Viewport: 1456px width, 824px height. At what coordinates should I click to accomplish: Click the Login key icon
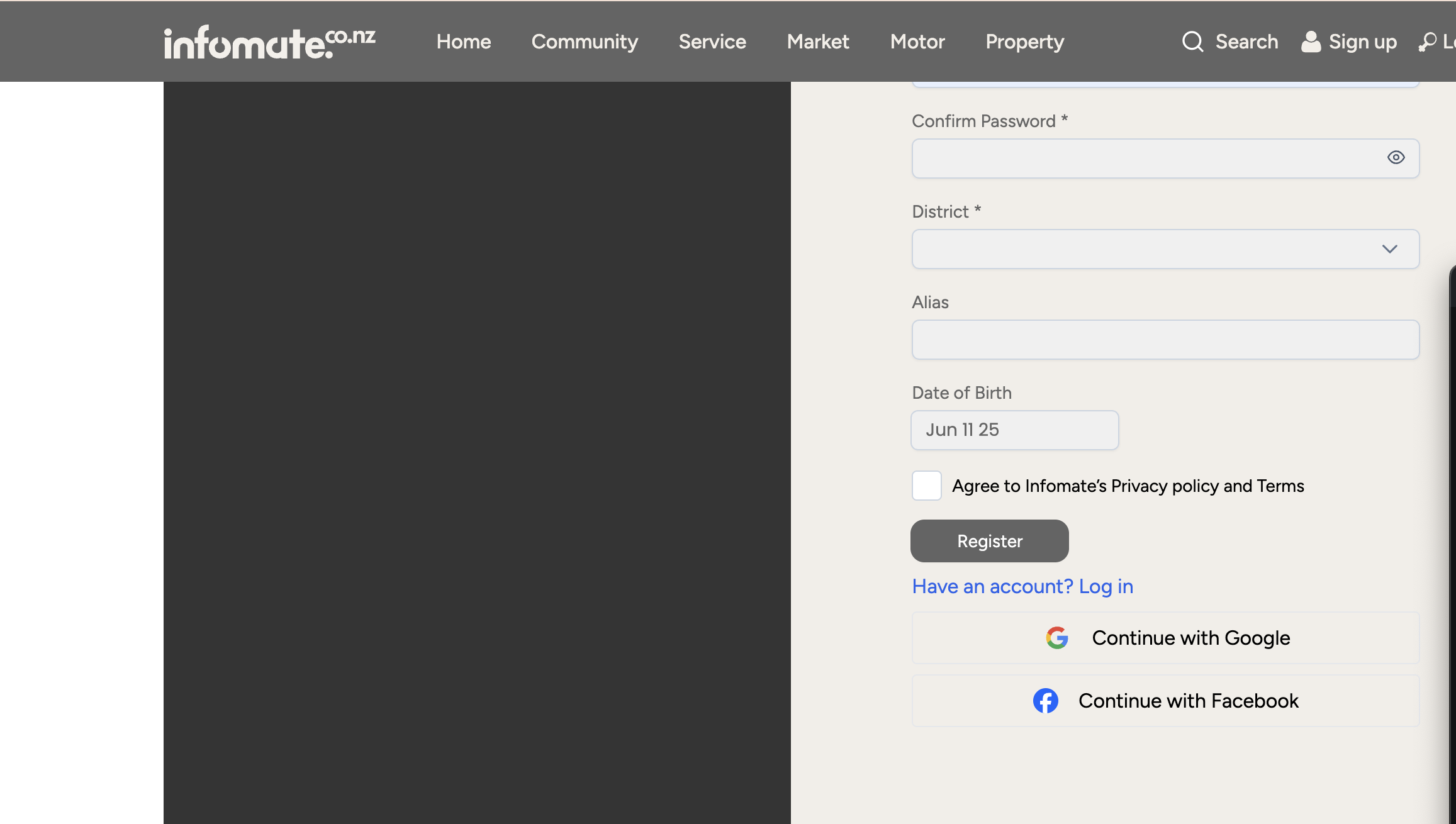[x=1427, y=42]
